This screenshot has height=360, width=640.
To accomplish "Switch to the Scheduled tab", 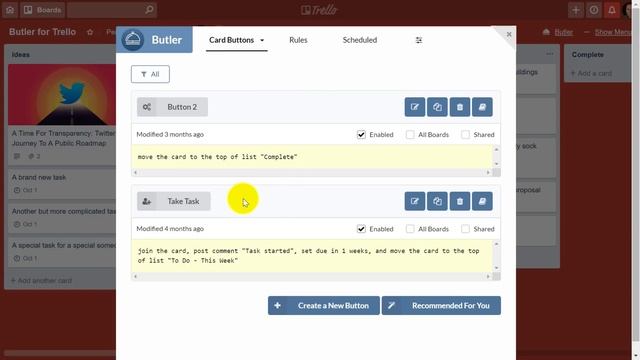I will pos(360,40).
